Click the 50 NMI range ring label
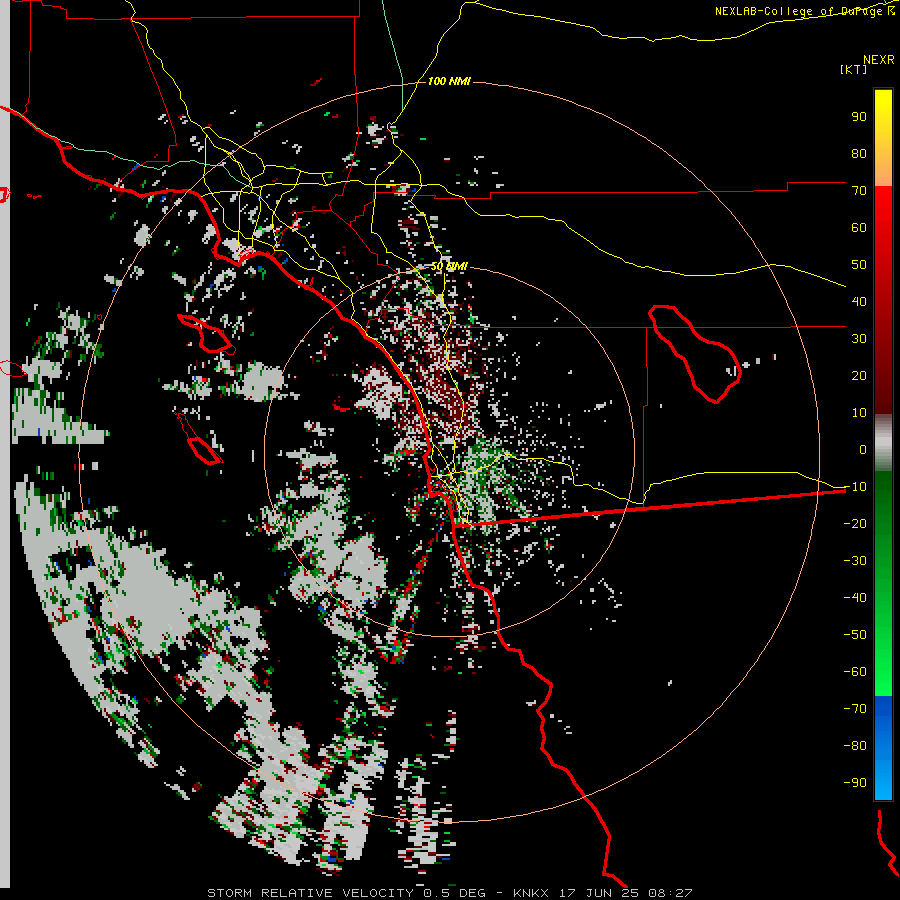Image resolution: width=900 pixels, height=900 pixels. (449, 266)
